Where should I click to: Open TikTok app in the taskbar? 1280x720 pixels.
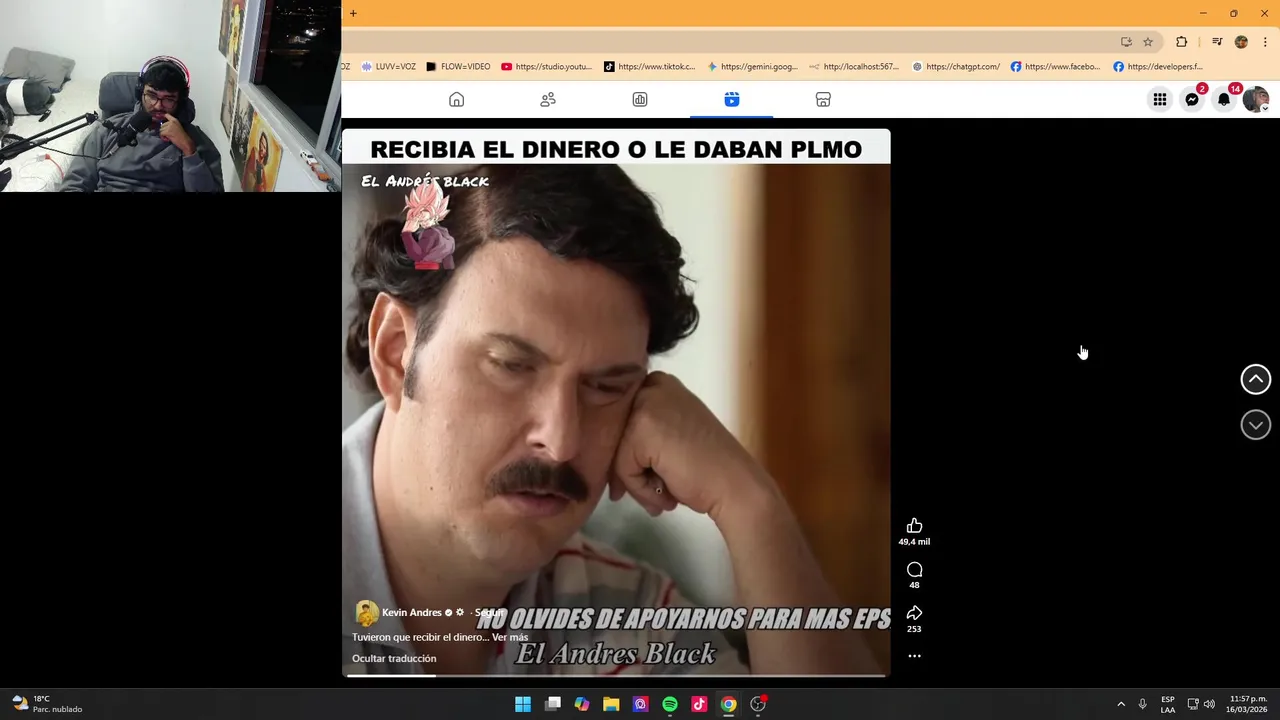(x=699, y=704)
